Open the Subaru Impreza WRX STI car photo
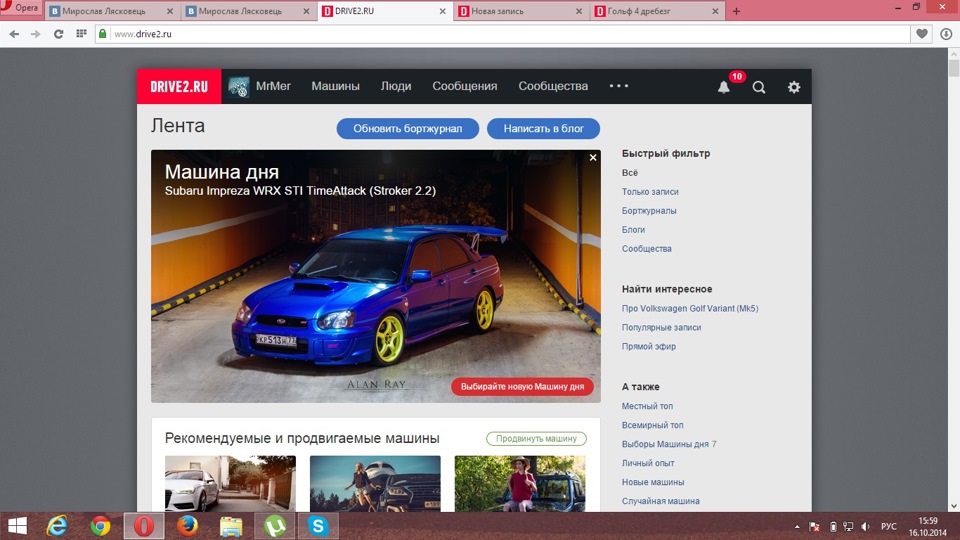The height and width of the screenshot is (540, 960). coord(375,277)
